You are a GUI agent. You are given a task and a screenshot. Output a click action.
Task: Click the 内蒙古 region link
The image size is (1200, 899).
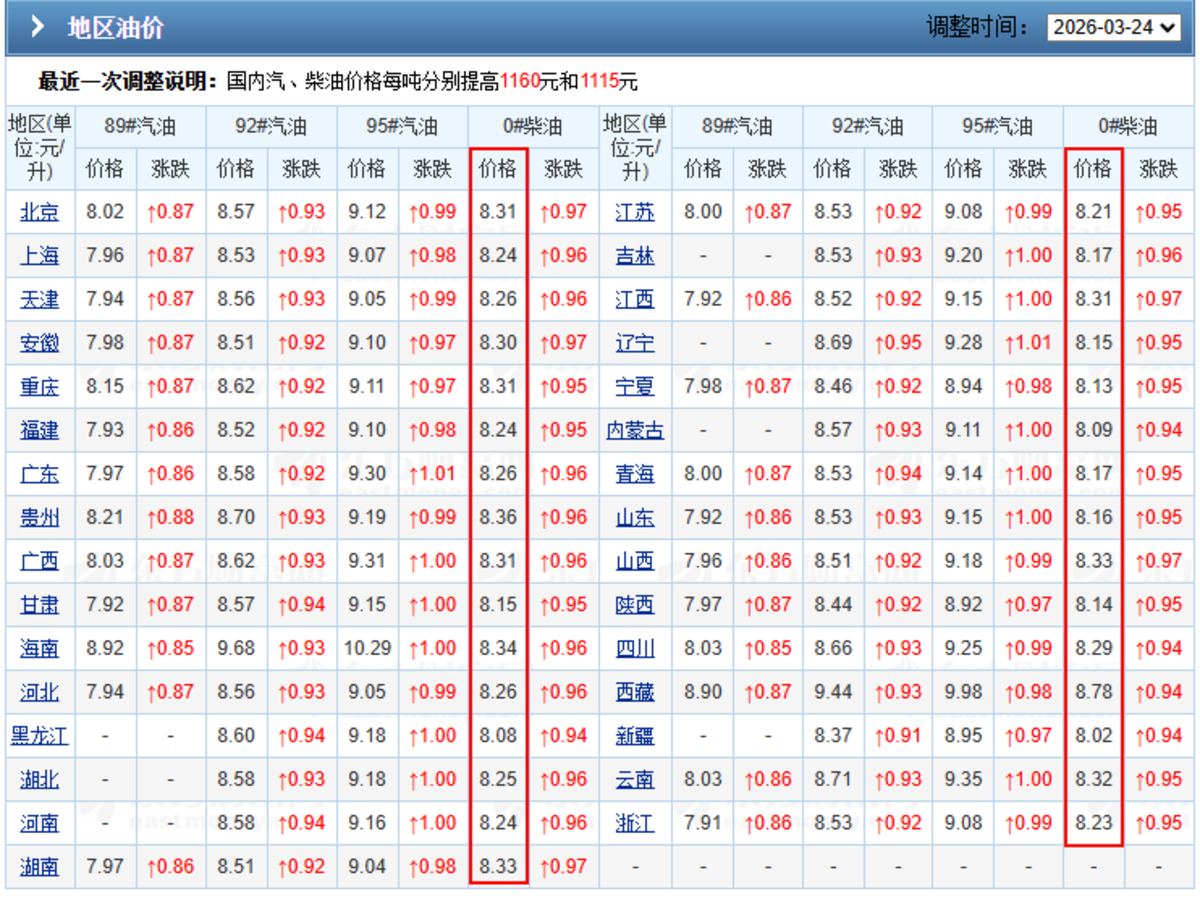pyautogui.click(x=635, y=430)
